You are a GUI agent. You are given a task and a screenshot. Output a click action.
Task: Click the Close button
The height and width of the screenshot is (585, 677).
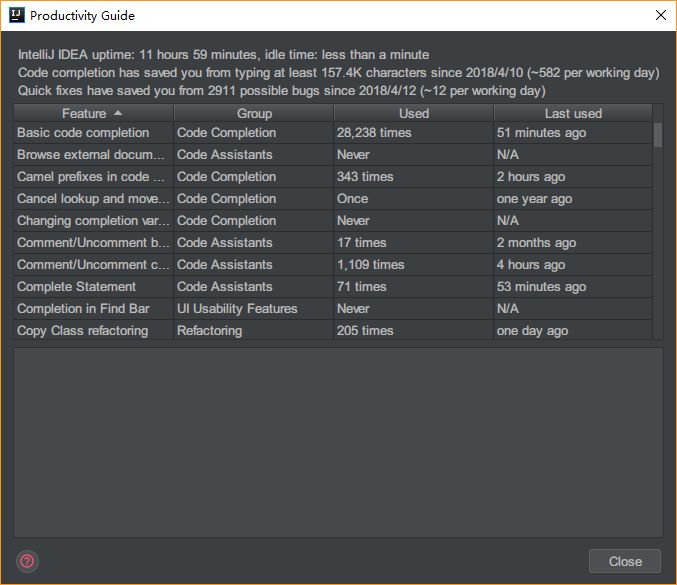pos(625,561)
